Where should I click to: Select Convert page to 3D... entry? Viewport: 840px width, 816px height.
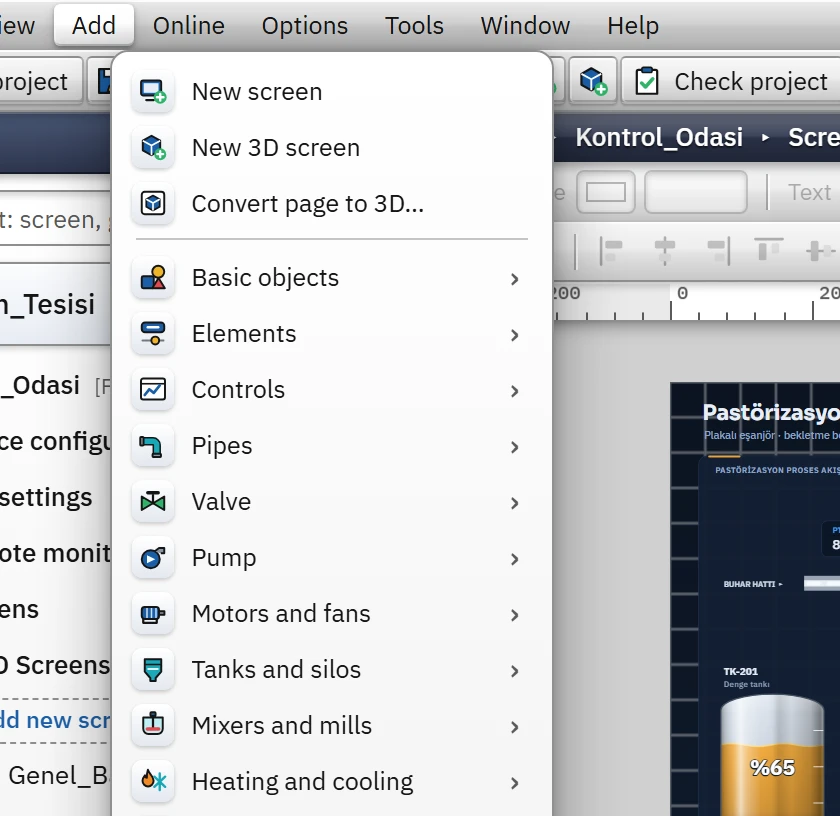[332, 204]
